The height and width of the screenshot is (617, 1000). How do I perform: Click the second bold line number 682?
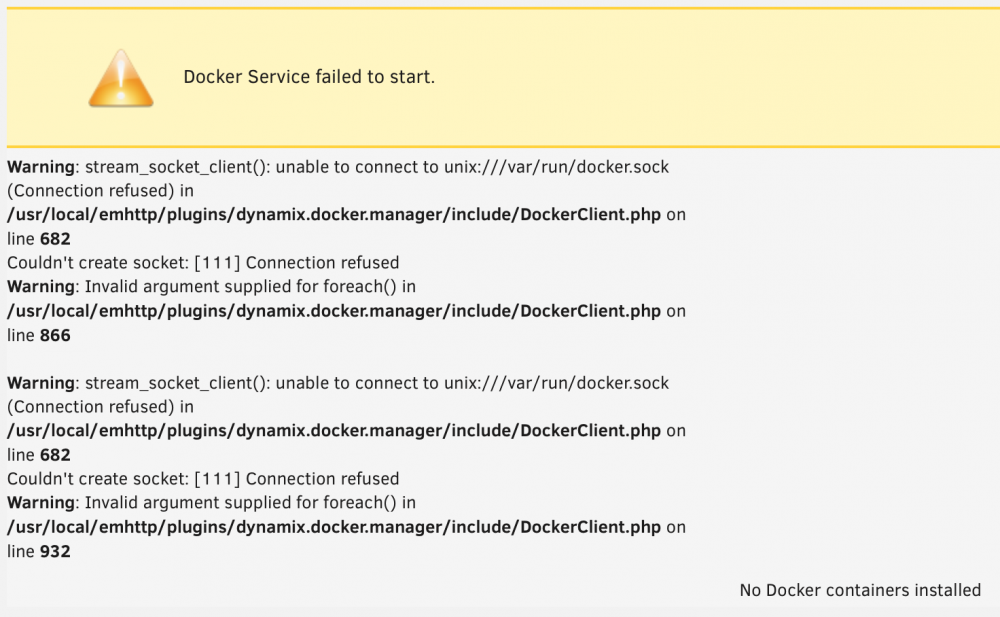coord(55,455)
